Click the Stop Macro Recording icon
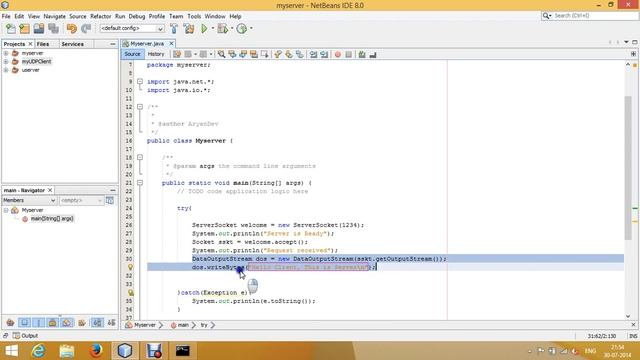Screen dimensions: 640x360 coord(349,54)
